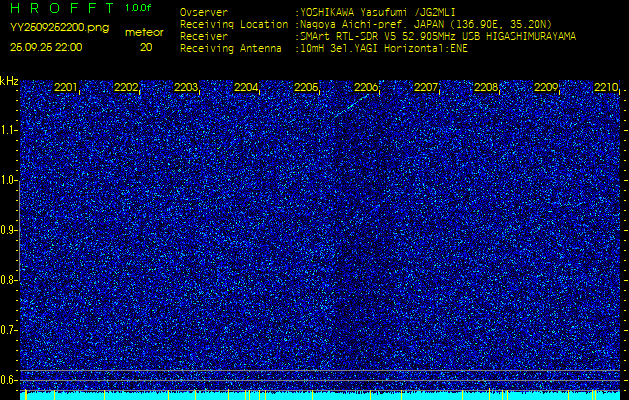Select the Nagoya Aichi-pref. JAPAN location text
Viewport: 629px width, 400px height.
[426, 25]
